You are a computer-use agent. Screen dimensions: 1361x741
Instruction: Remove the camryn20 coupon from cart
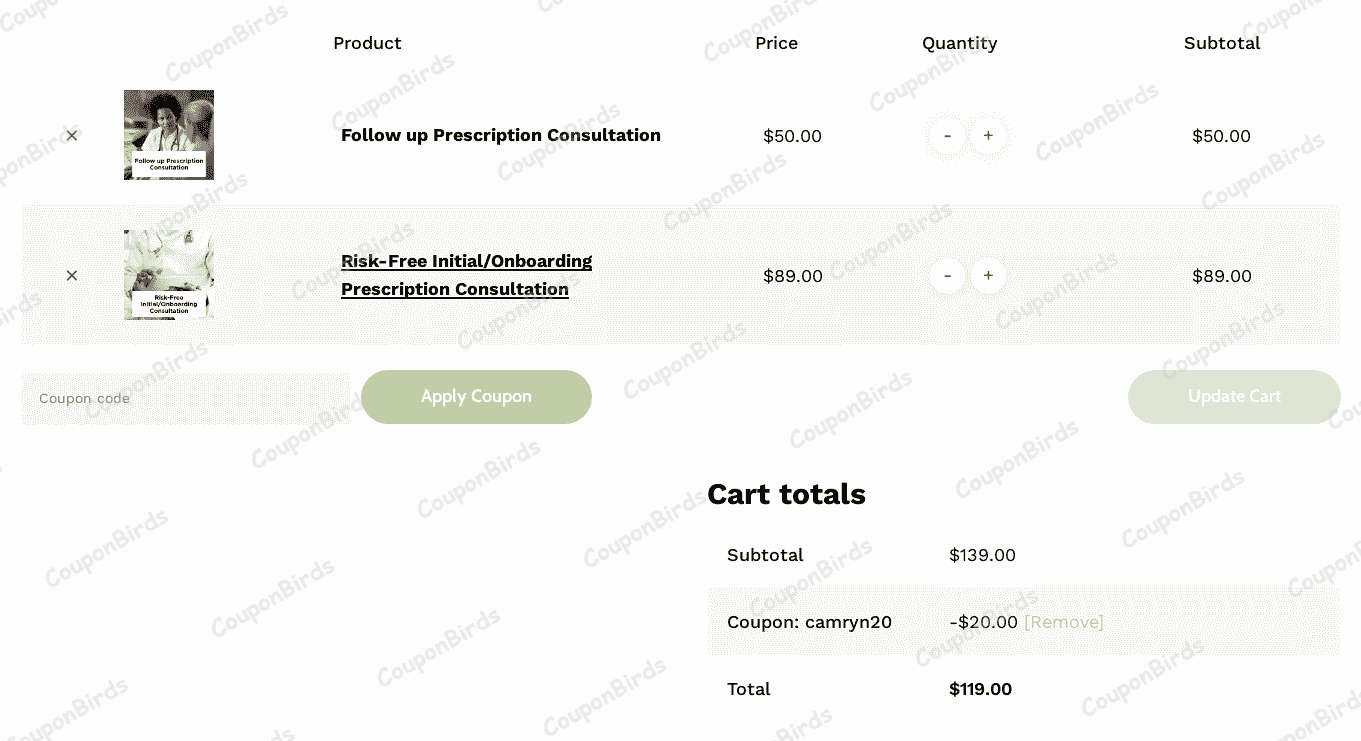click(x=1064, y=621)
